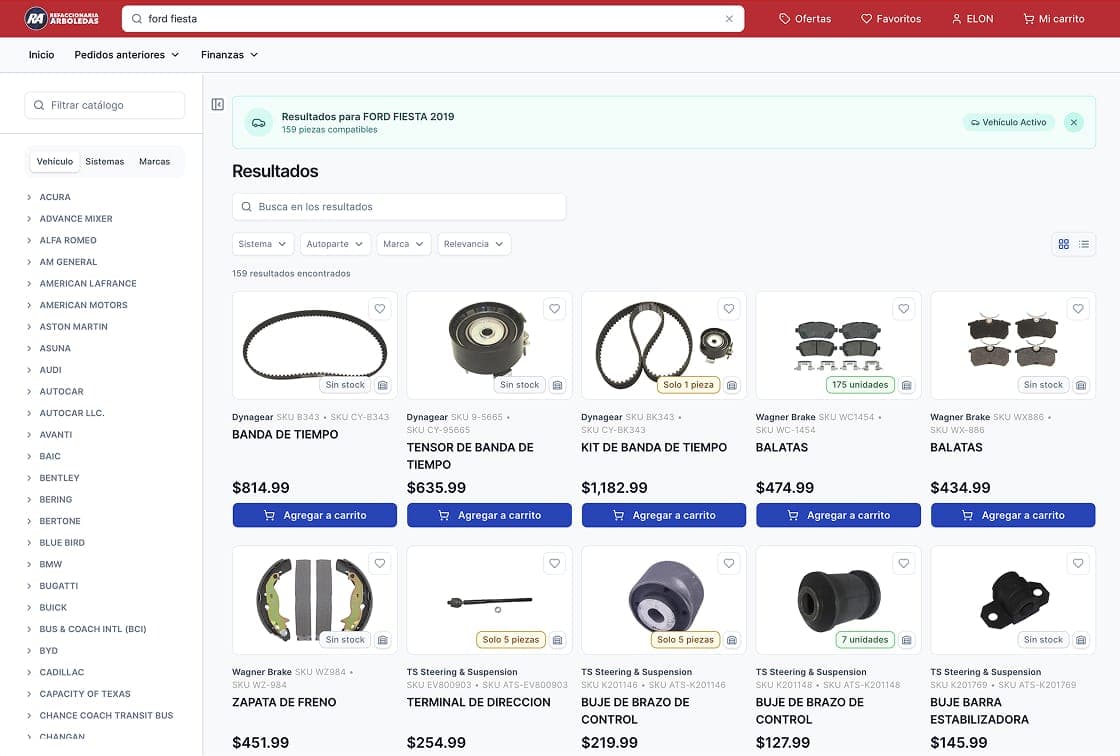The width and height of the screenshot is (1120, 756).
Task: Expand the BUGATTI make
Action: pos(29,586)
